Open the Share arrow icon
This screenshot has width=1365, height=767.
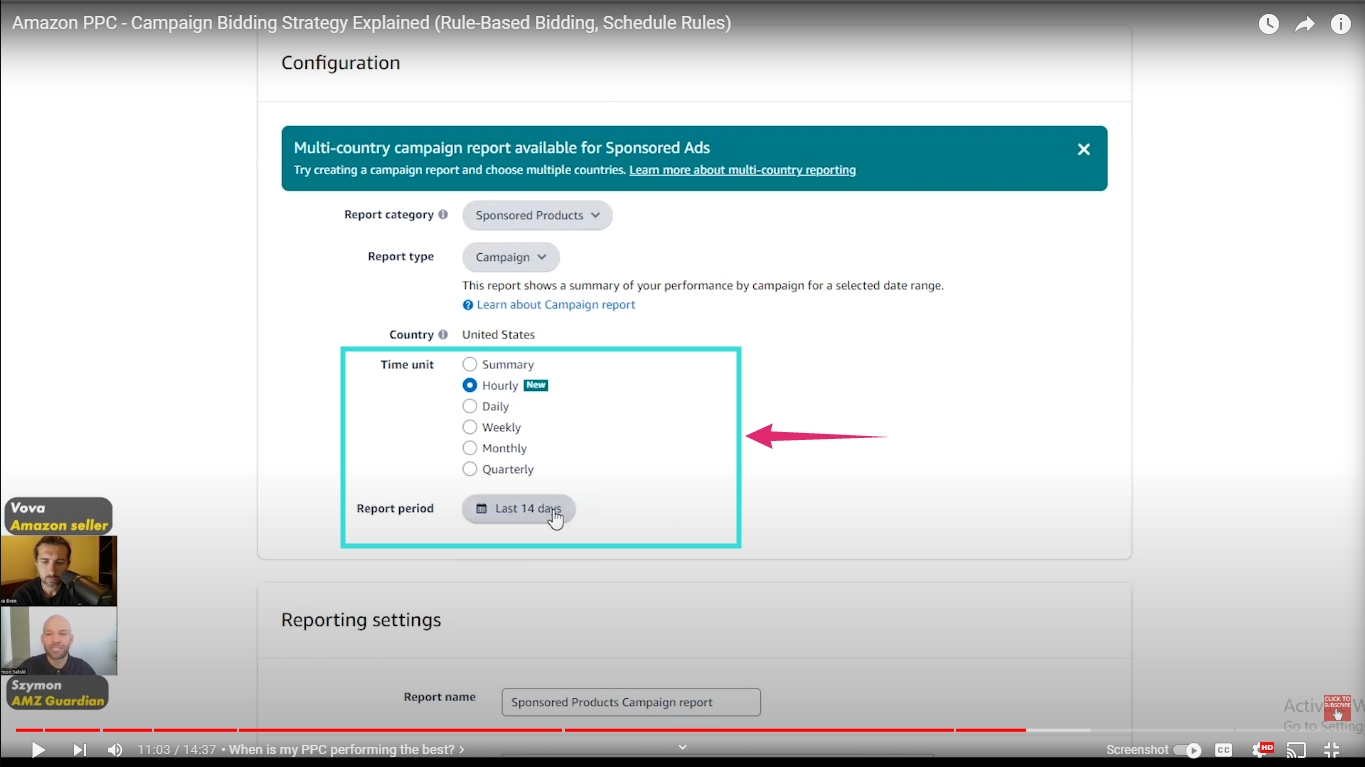[x=1305, y=24]
